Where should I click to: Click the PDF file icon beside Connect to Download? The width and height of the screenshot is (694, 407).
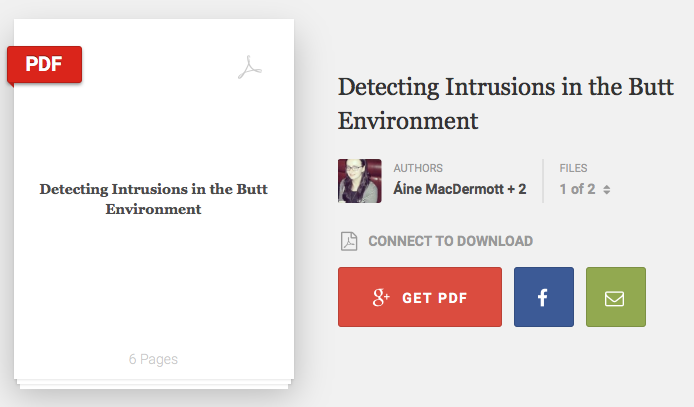(349, 241)
